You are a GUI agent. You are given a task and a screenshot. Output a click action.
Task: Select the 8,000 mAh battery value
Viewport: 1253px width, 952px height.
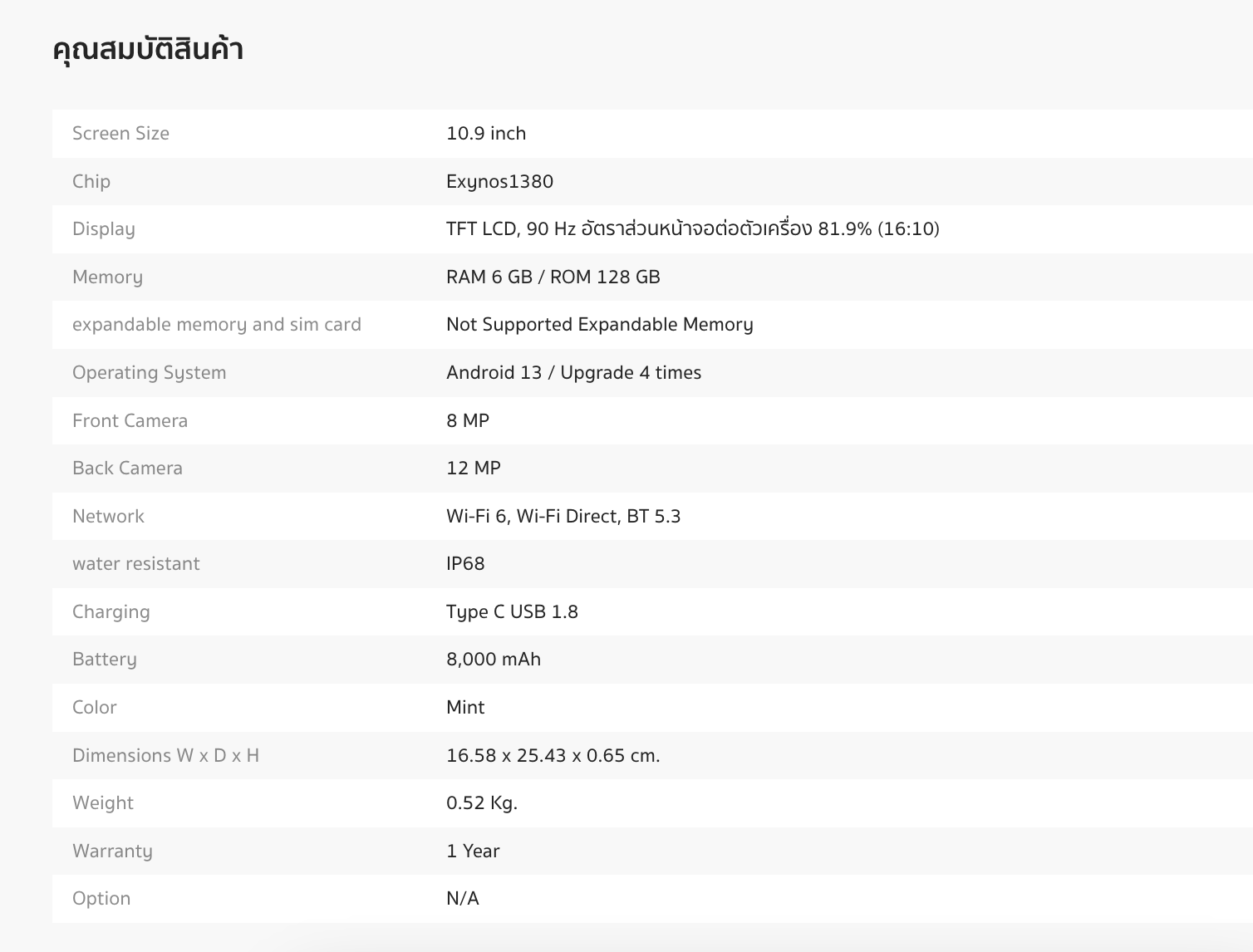[494, 659]
